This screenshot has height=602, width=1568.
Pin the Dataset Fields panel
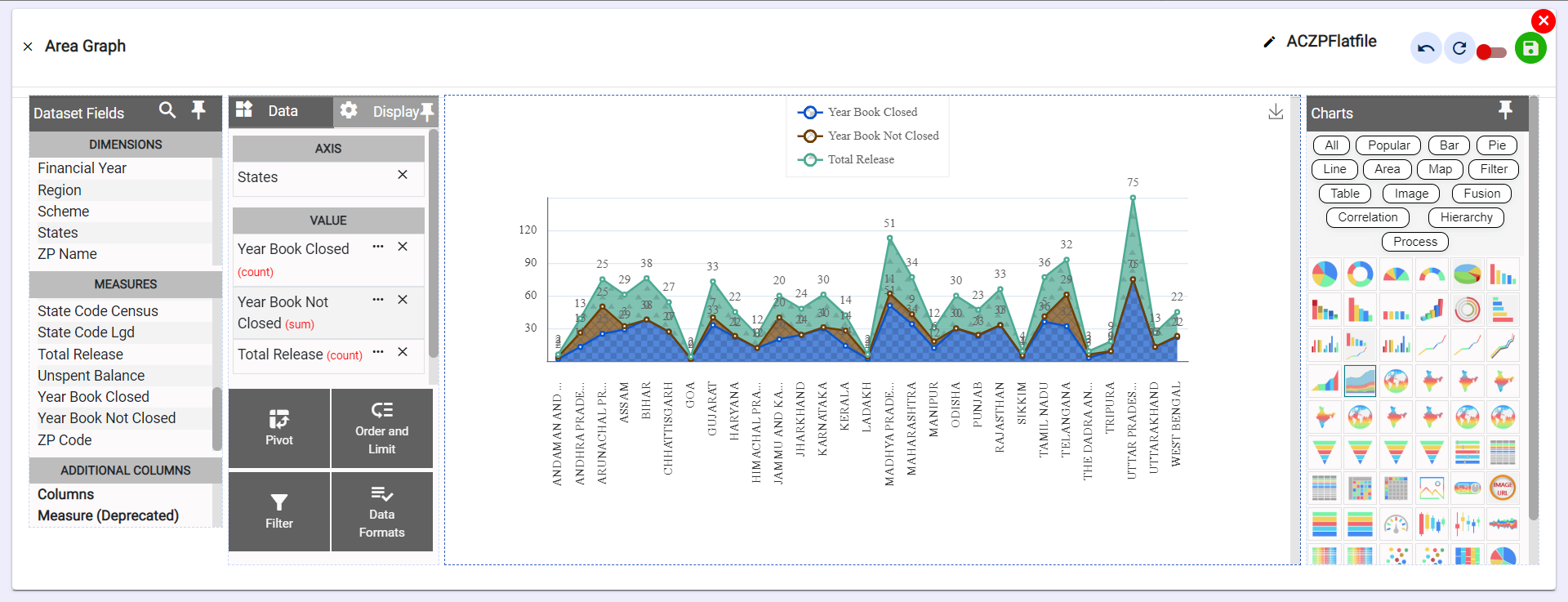(x=198, y=110)
